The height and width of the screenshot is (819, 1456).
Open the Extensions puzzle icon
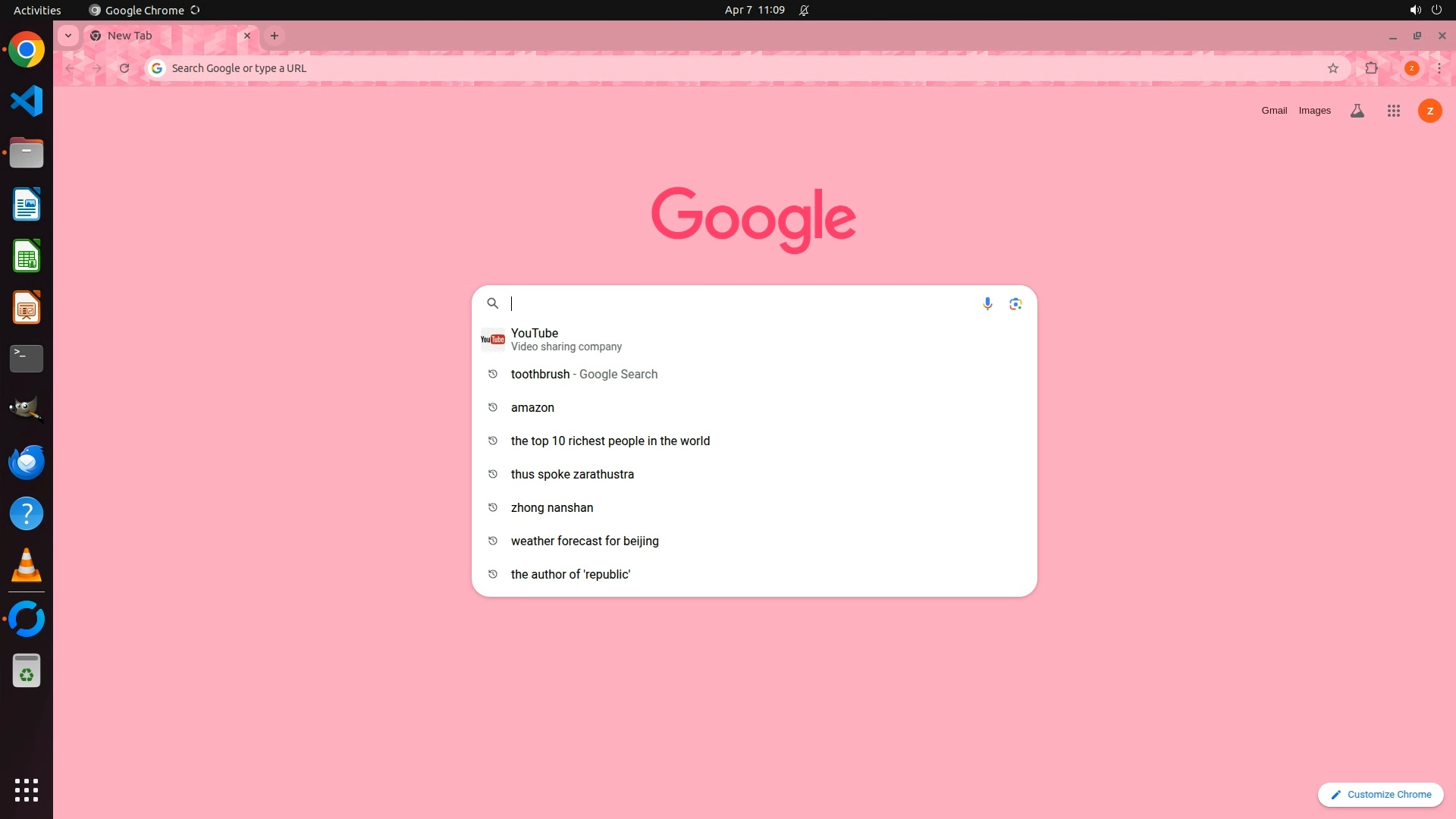coord(1371,68)
